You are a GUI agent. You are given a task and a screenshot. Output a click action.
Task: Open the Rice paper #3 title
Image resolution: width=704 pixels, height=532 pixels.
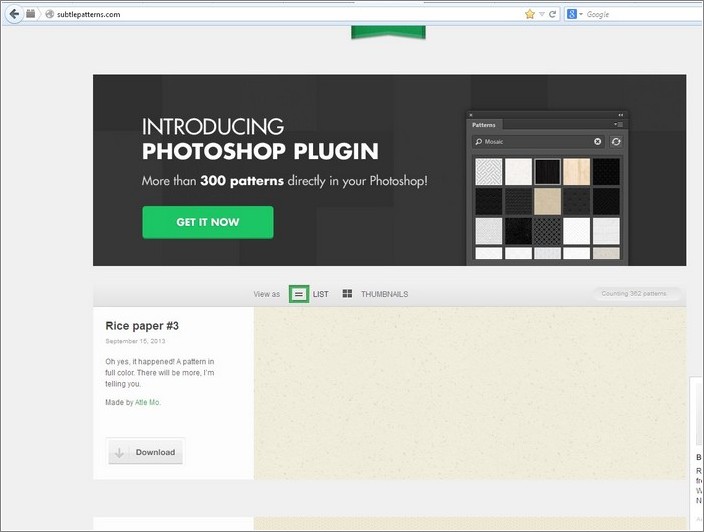click(142, 326)
